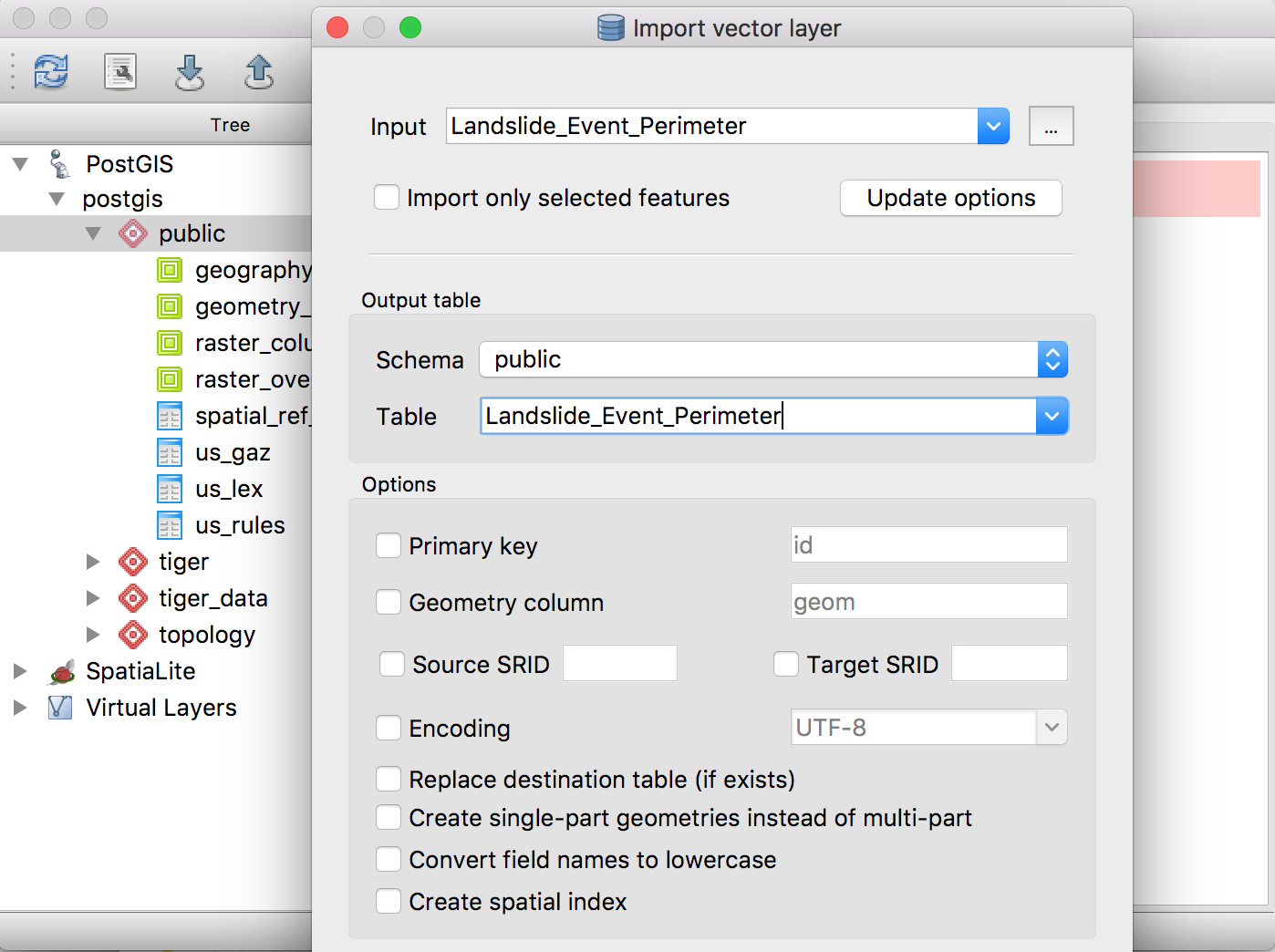The image size is (1275, 952).
Task: Click the browse ellipsis button
Action: coord(1051,126)
